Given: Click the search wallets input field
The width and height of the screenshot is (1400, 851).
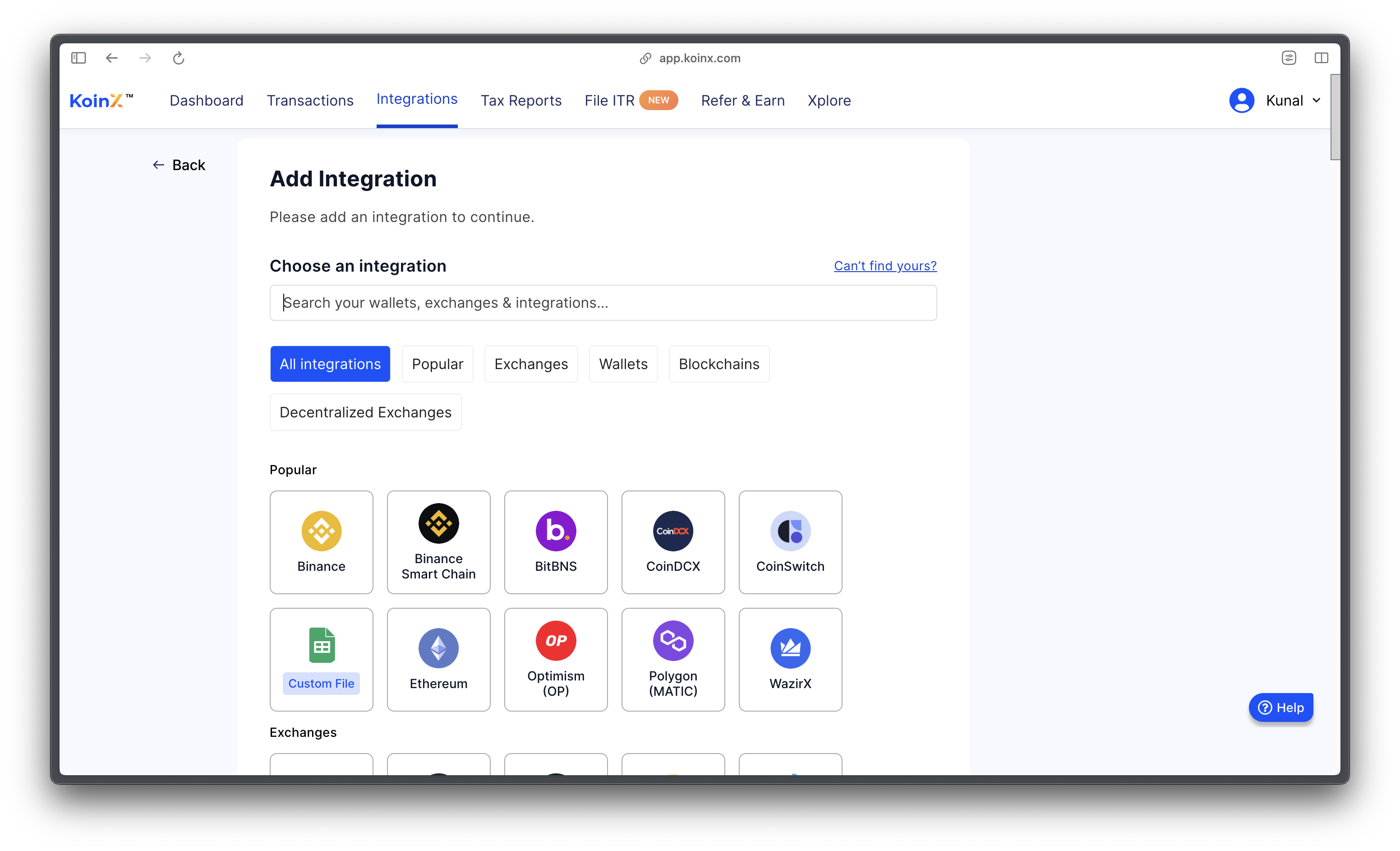Looking at the screenshot, I should (604, 302).
